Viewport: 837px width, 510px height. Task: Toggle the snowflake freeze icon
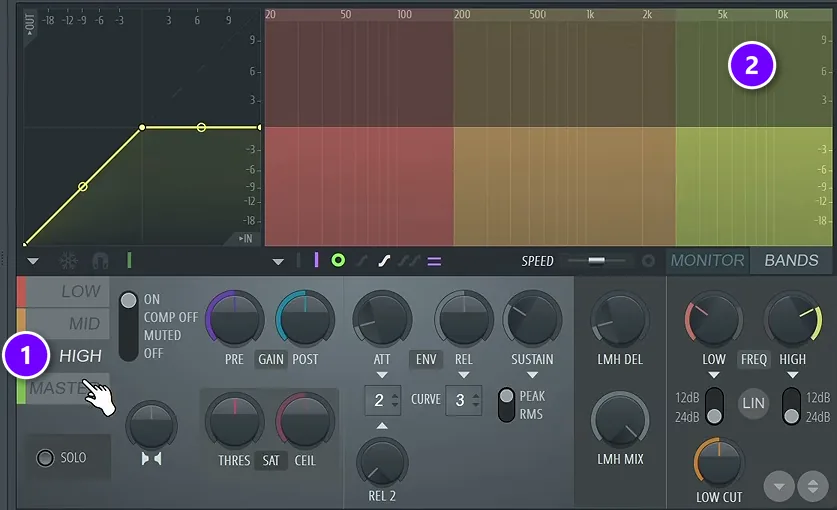pyautogui.click(x=68, y=261)
